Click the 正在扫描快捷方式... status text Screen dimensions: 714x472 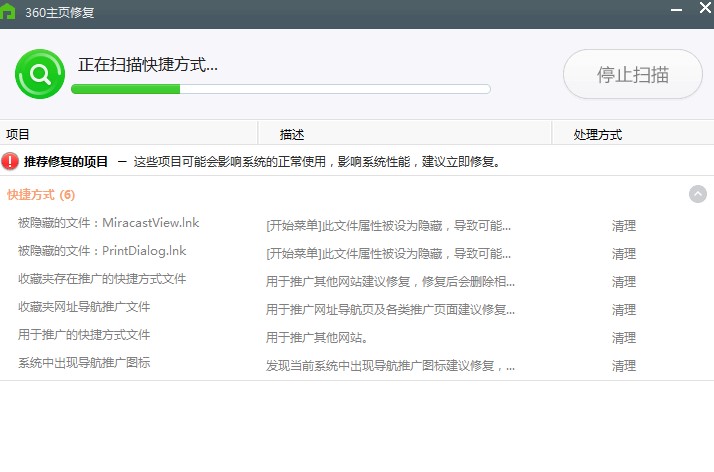pos(148,65)
